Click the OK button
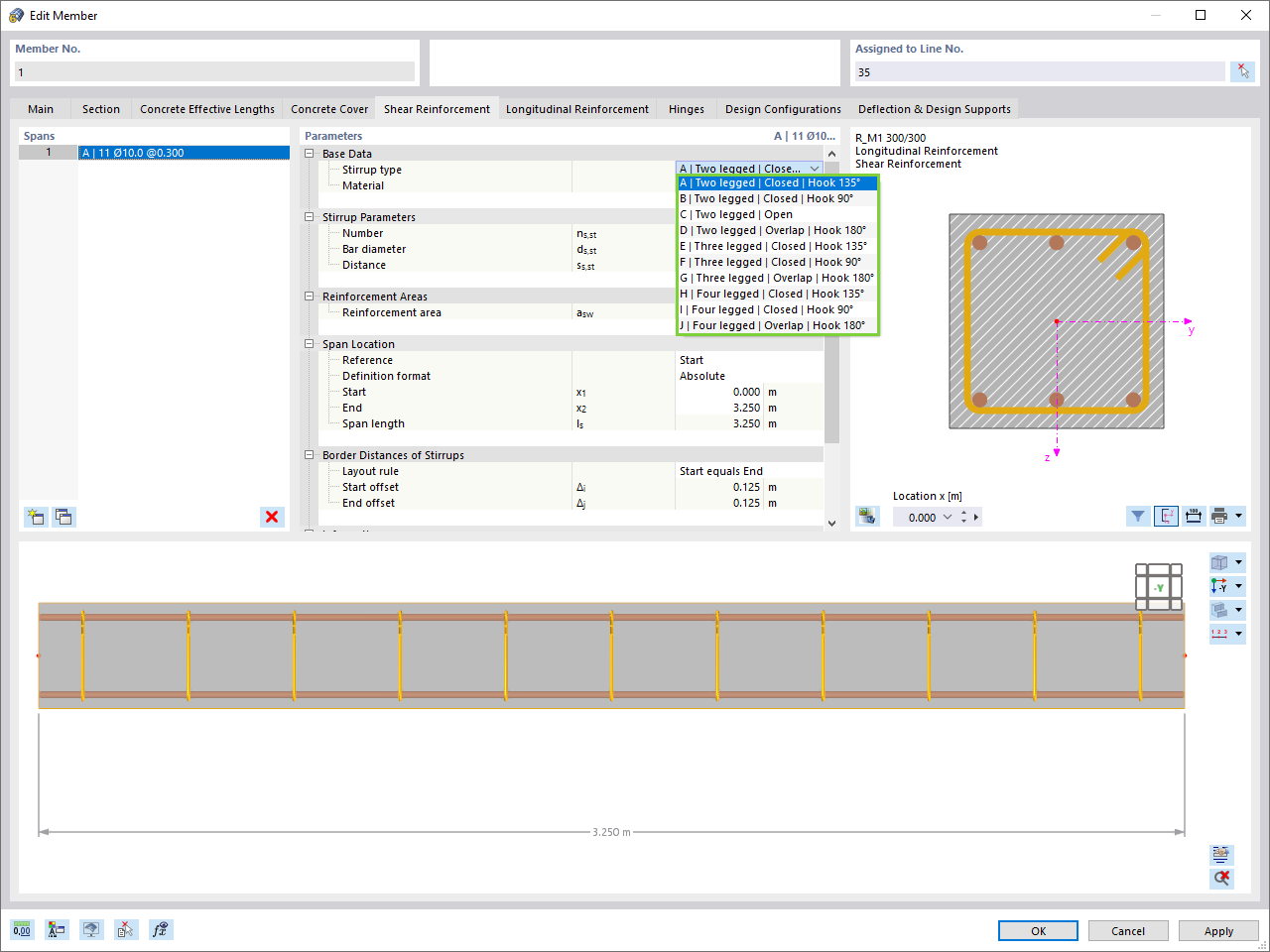Screen dimensions: 1270x952 tap(1038, 931)
